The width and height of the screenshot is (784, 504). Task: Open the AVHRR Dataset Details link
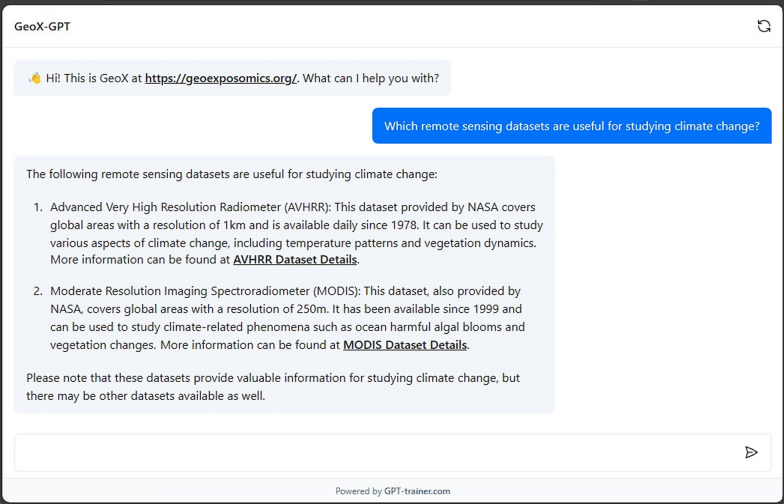click(295, 260)
